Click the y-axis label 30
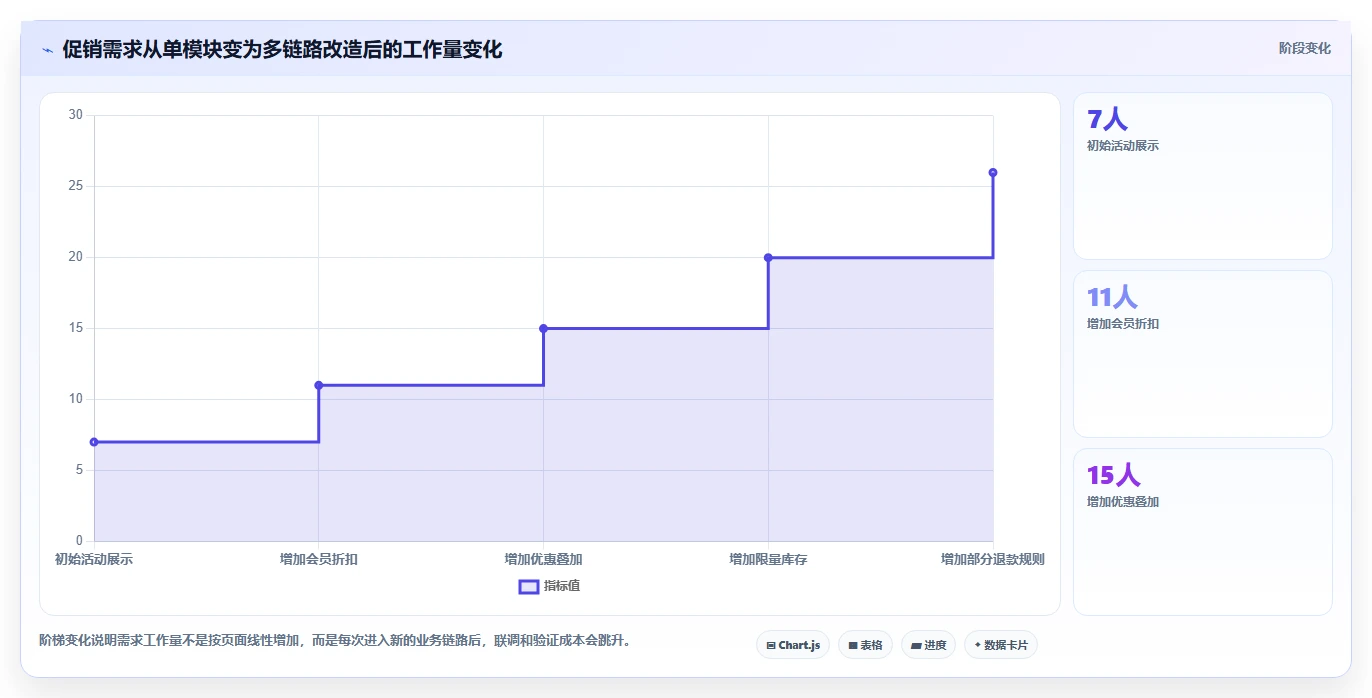Image resolution: width=1372 pixels, height=698 pixels. click(x=76, y=115)
